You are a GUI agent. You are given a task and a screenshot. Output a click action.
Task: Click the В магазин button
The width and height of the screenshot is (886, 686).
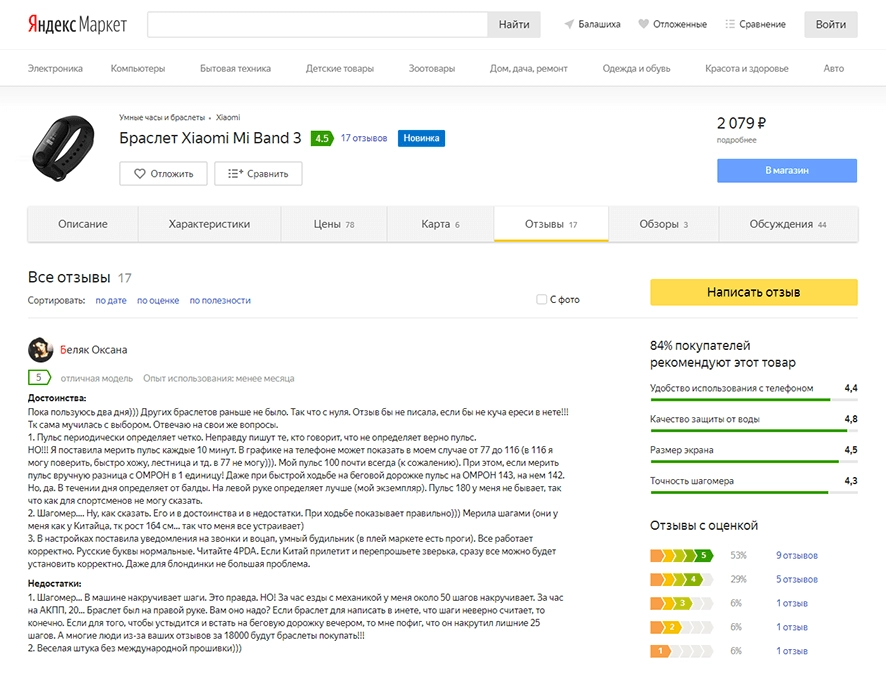tap(787, 170)
